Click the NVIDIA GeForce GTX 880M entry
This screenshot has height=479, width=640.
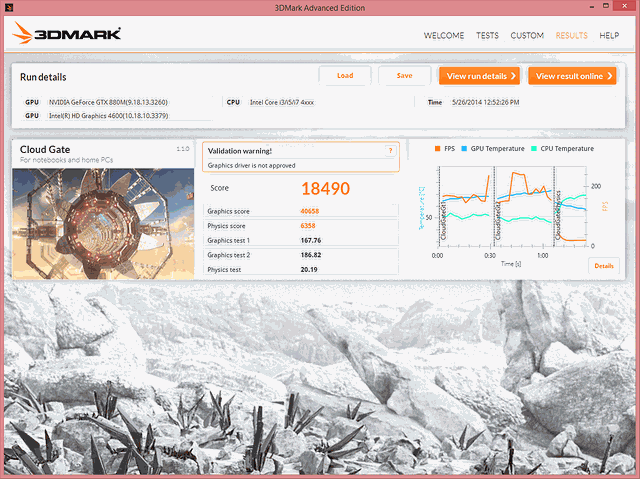click(108, 102)
